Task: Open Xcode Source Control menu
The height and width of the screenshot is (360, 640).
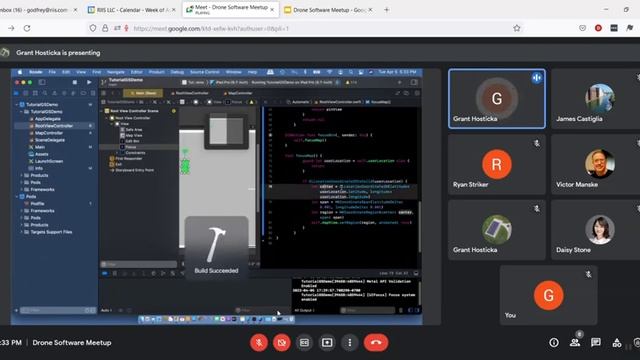Action: click(204, 72)
